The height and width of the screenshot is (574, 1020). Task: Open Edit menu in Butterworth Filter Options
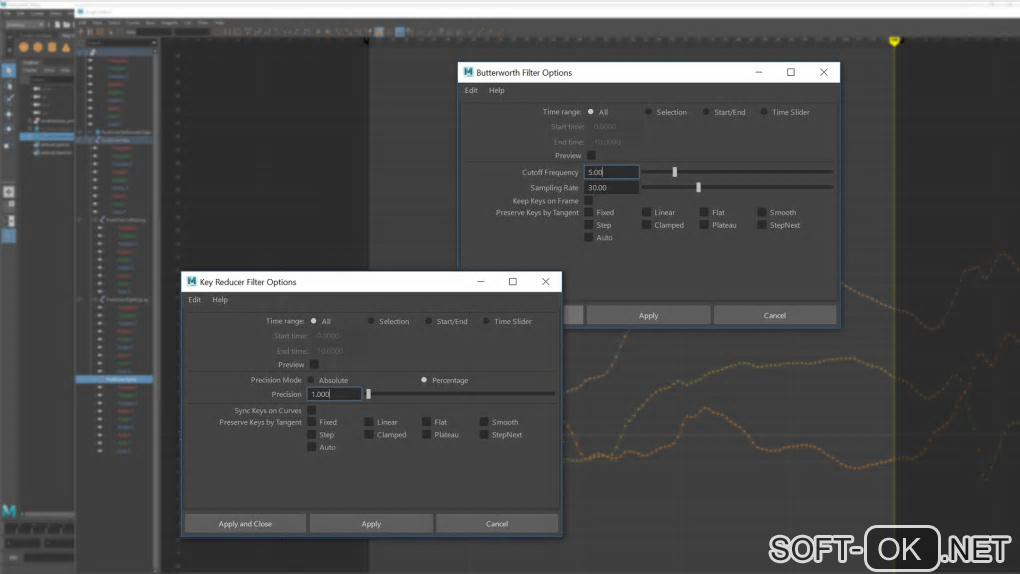(471, 90)
